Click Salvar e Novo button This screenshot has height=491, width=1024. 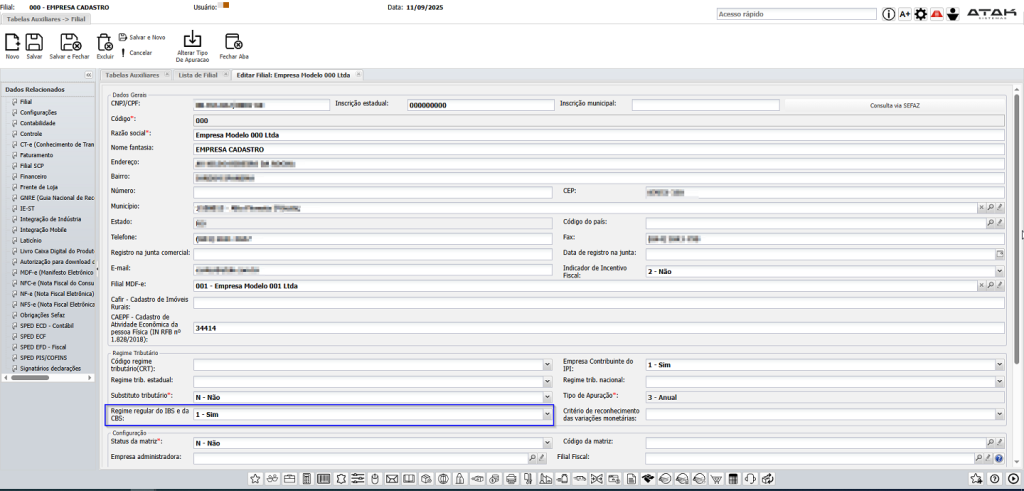pyautogui.click(x=142, y=37)
